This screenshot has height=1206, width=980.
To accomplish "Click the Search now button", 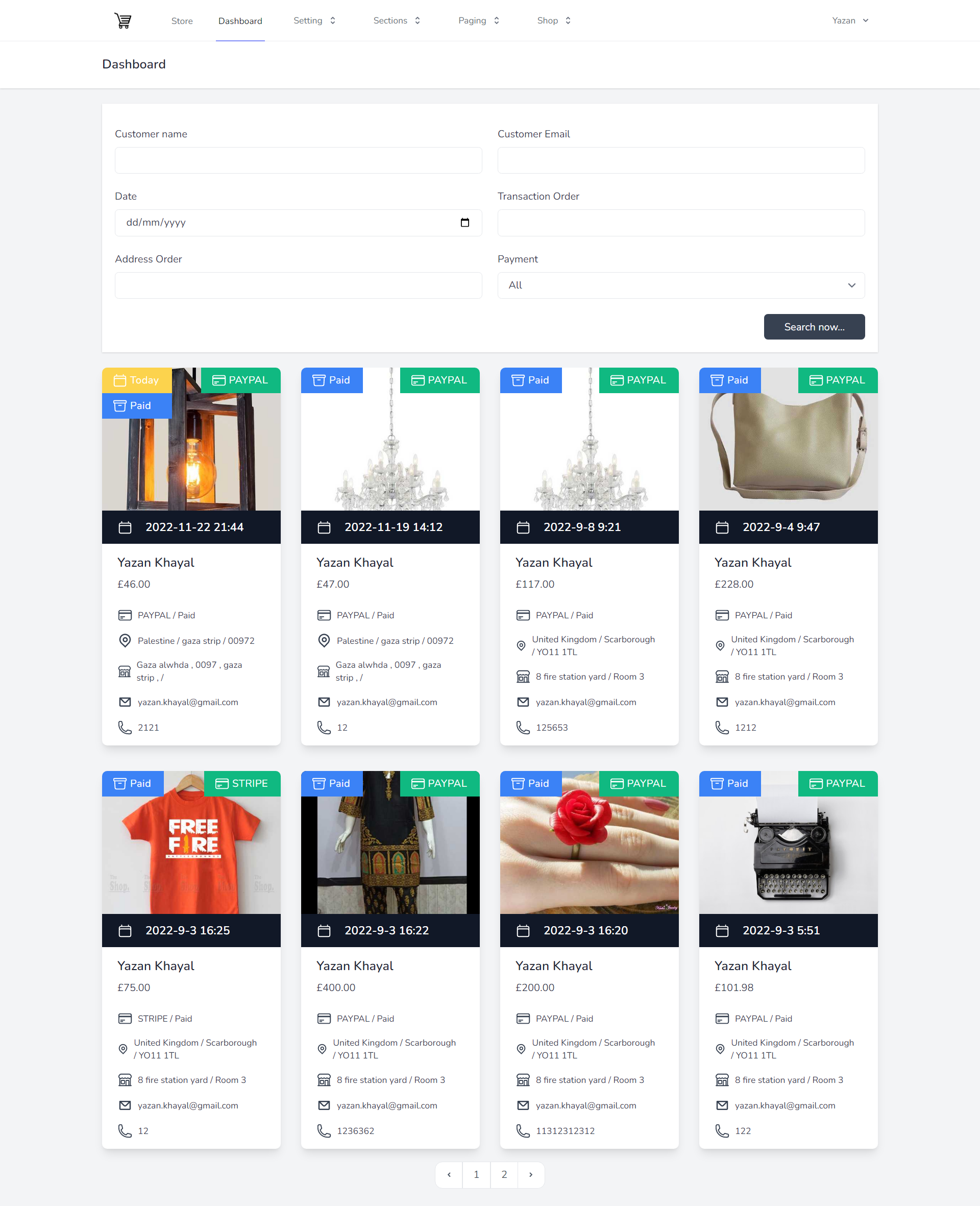I will (814, 326).
